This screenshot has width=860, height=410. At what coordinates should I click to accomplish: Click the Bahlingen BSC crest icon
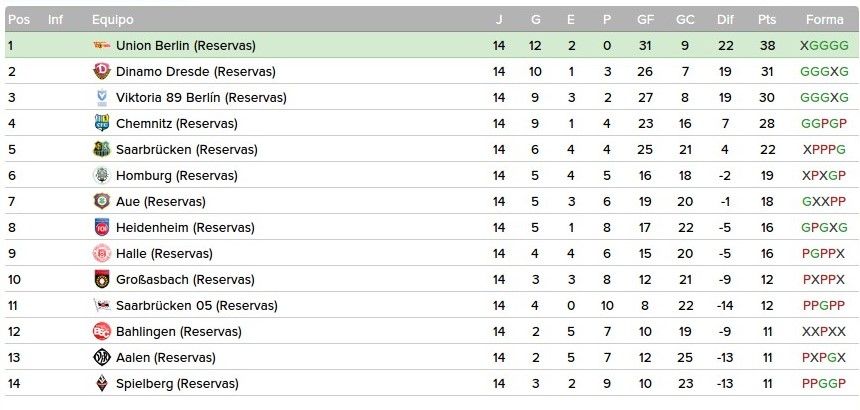click(102, 332)
